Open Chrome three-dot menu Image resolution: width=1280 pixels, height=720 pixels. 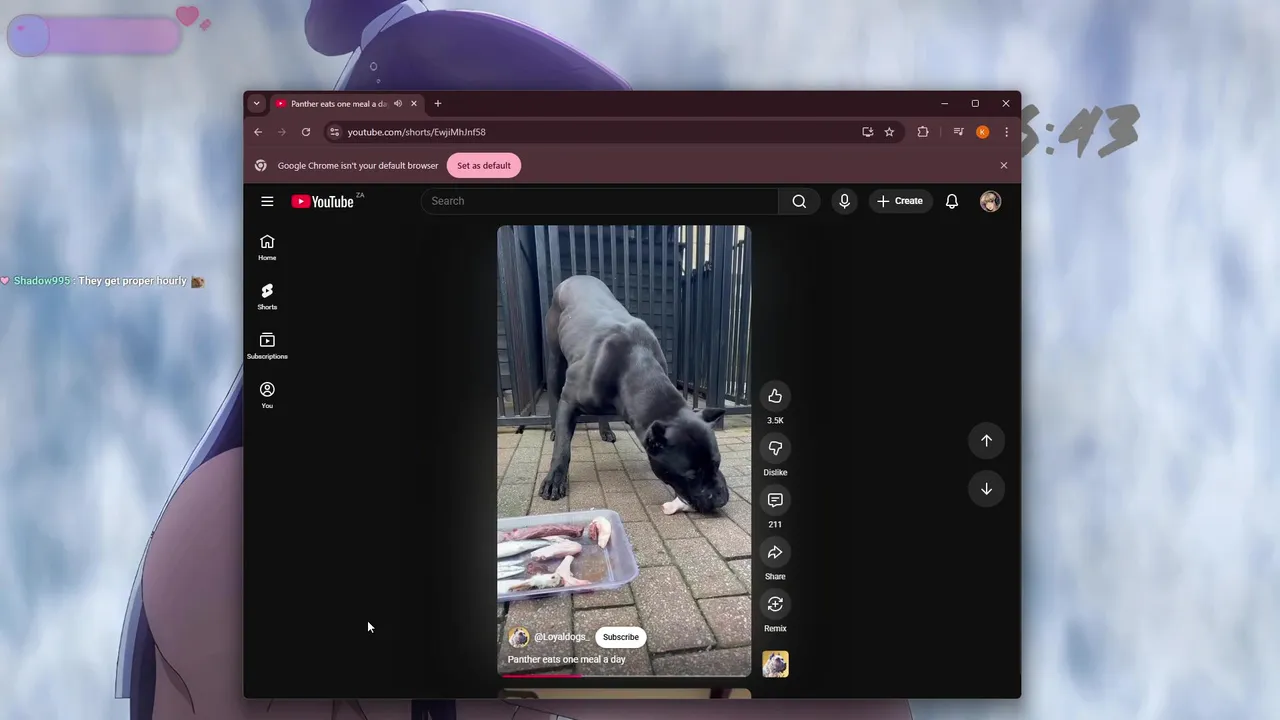click(1006, 132)
